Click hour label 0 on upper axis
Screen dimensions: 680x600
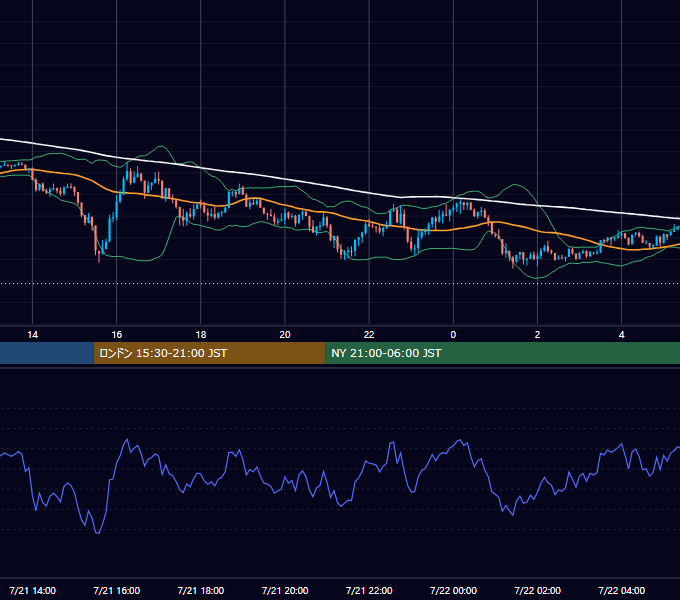[453, 335]
